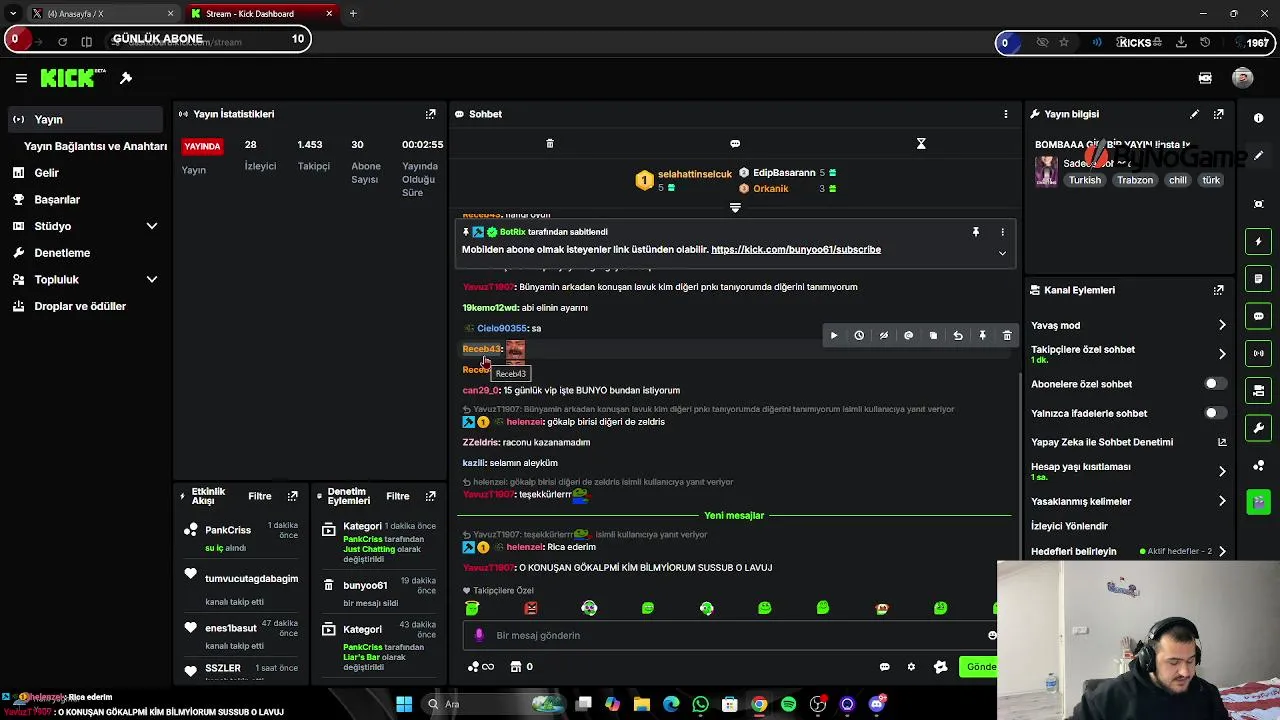Copy the message via toolbar copy icon
The width and height of the screenshot is (1280, 720).
[x=933, y=336]
